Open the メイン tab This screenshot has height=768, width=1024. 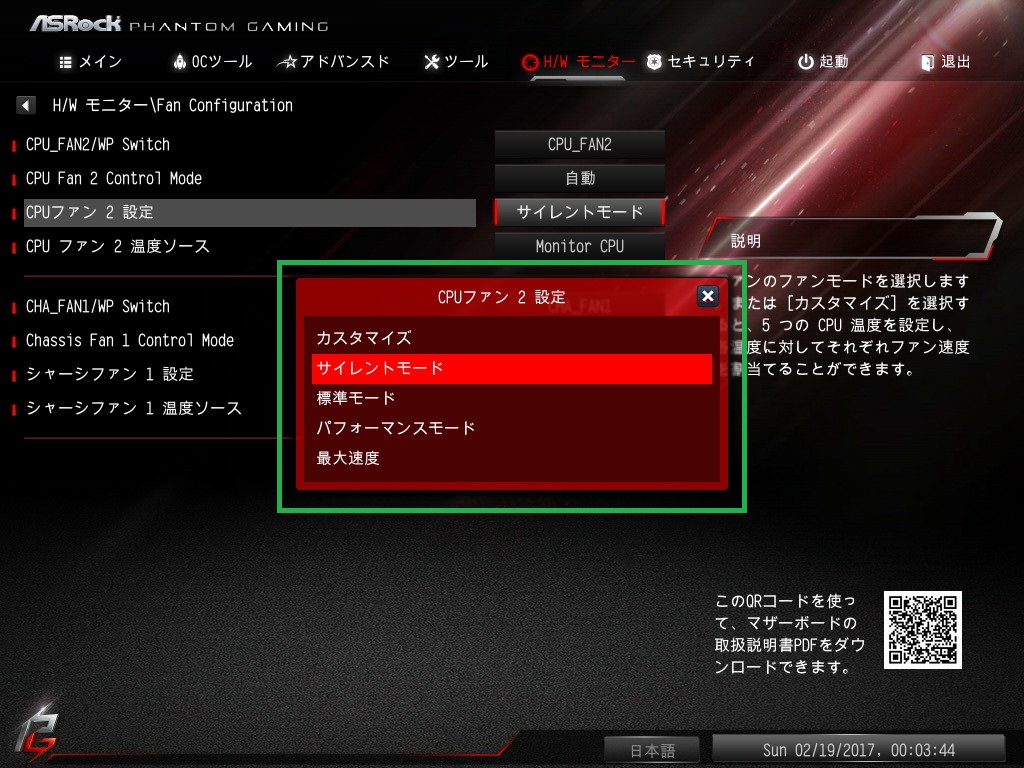pyautogui.click(x=90, y=62)
